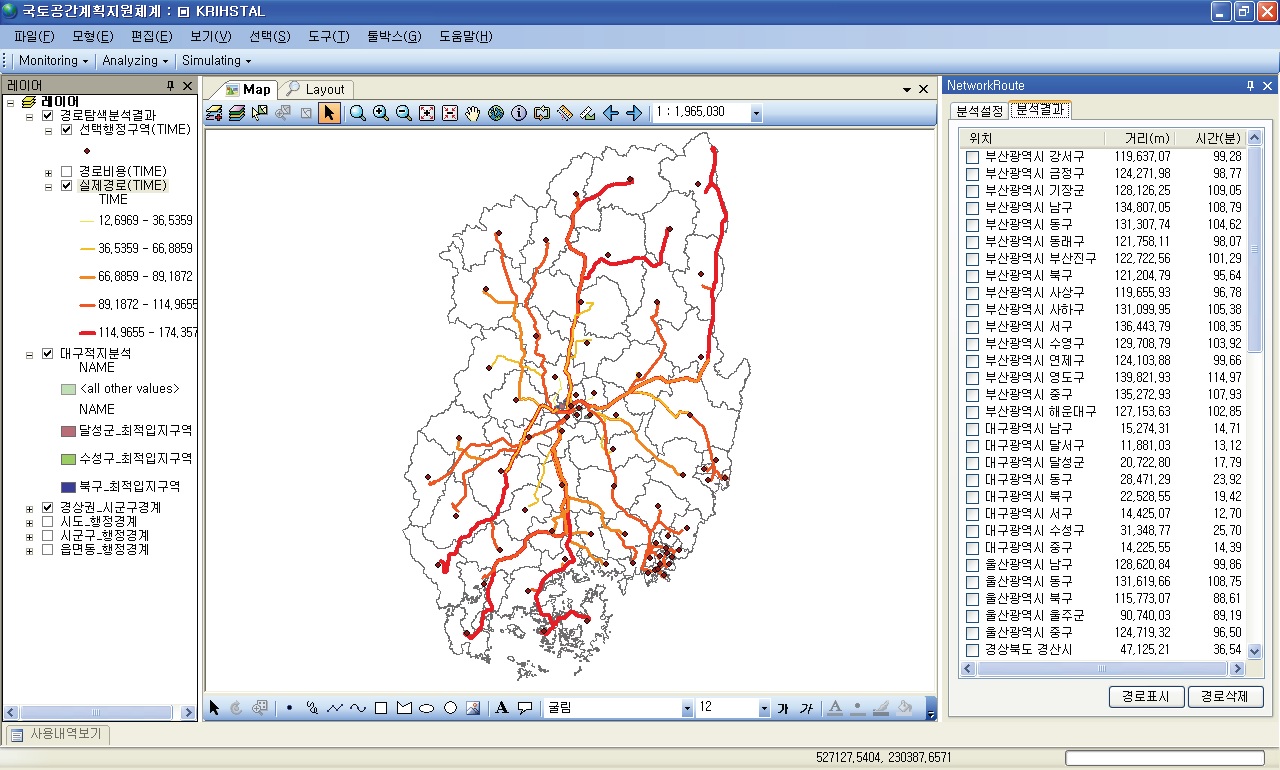Viewport: 1280px width, 770px height.
Task: Toggle the 경상권_시군구경계 layer checkbox
Action: [47, 508]
